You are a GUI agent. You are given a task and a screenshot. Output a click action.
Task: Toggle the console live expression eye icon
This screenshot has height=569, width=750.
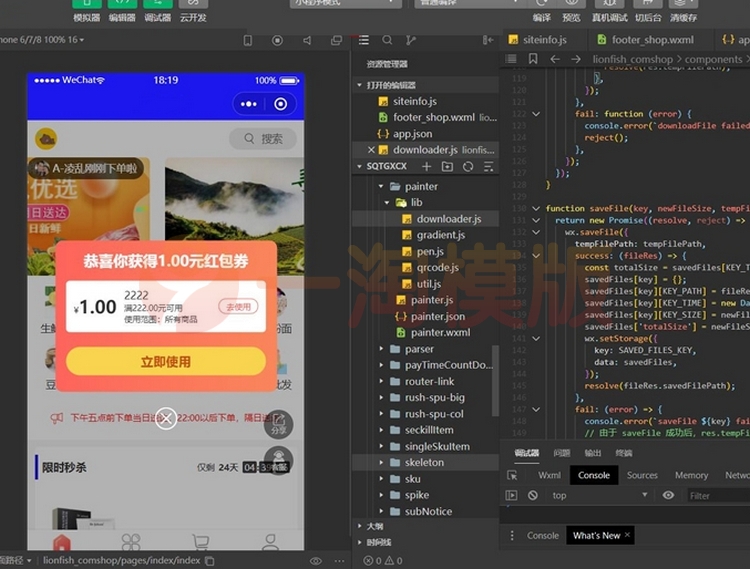(668, 495)
